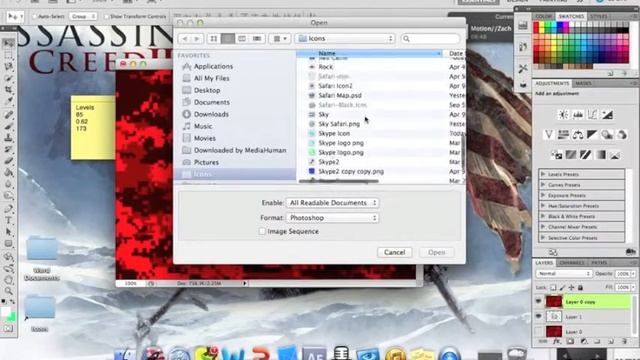
Task: Hide Layer 0 copy via eye icon
Action: (539, 302)
